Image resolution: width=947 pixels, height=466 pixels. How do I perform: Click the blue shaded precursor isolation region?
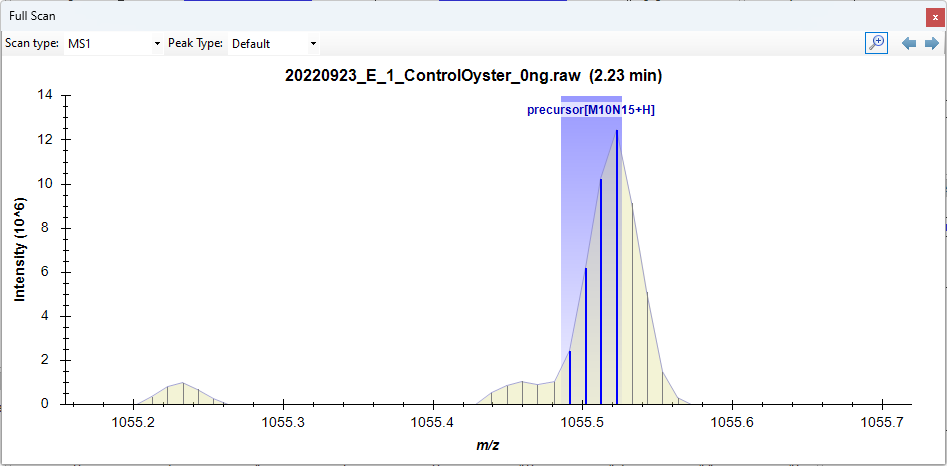tap(578, 200)
